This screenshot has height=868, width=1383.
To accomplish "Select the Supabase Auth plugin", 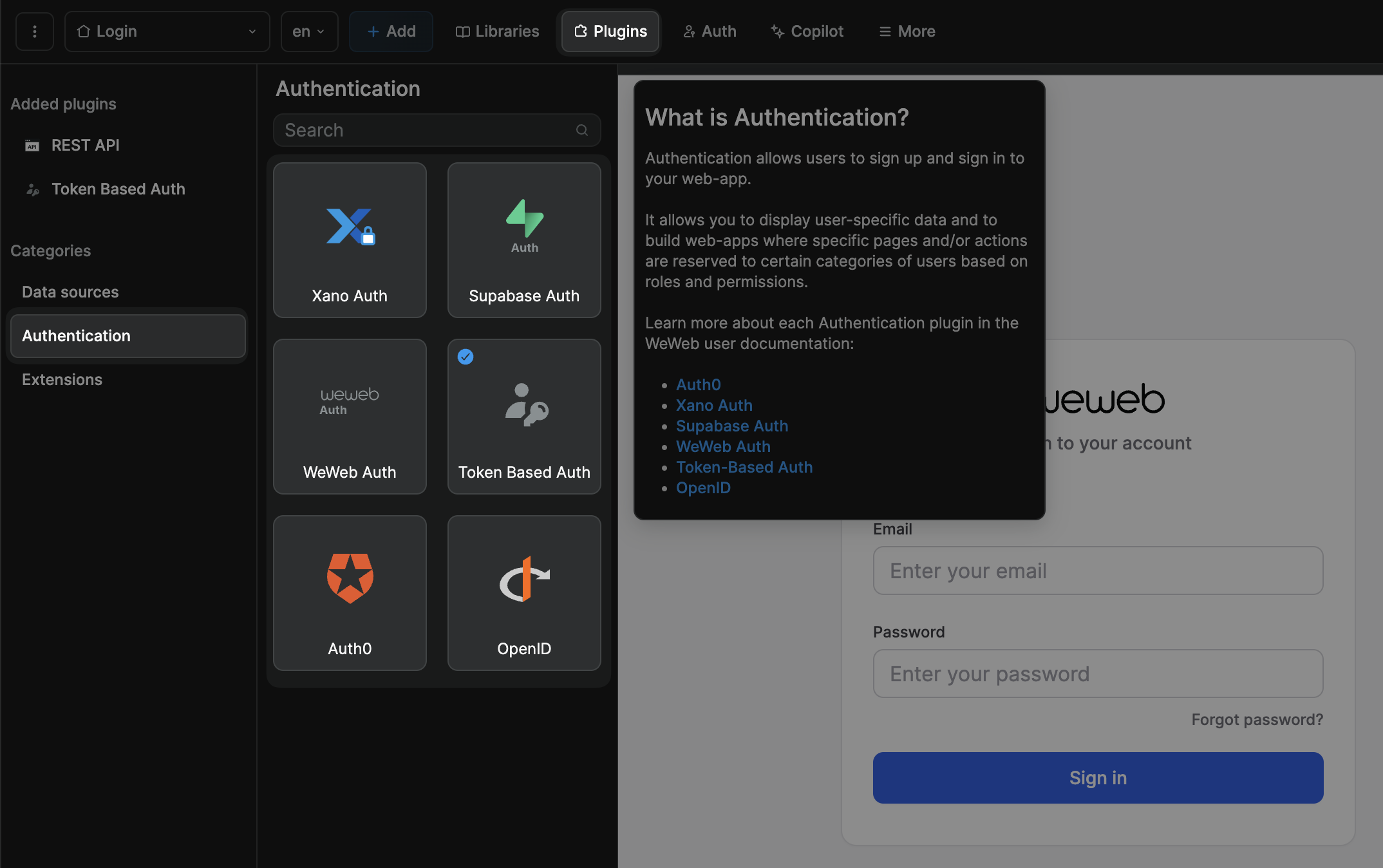I will click(x=523, y=241).
